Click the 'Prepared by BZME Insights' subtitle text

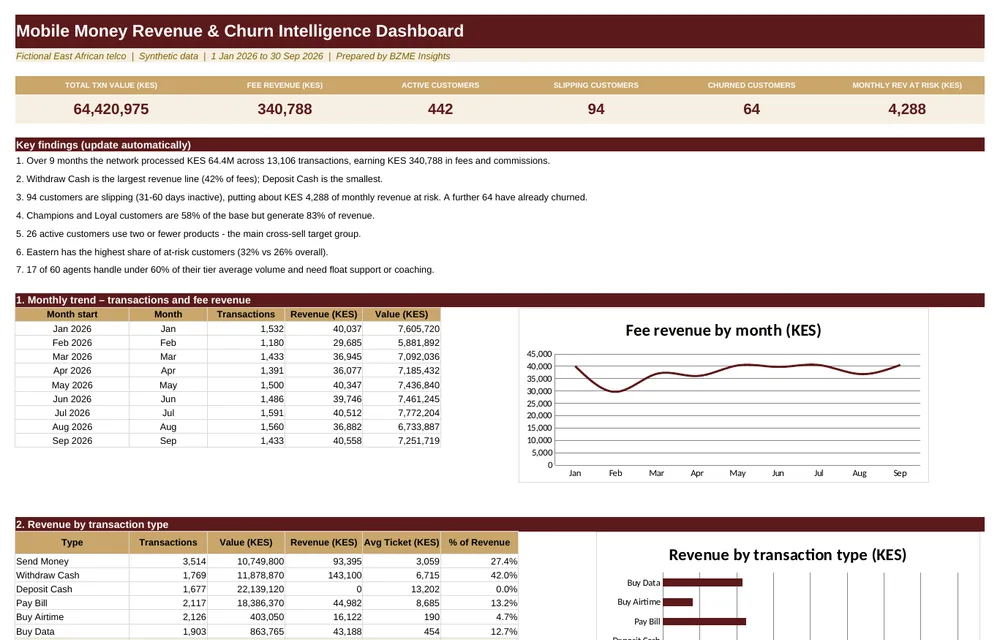393,56
